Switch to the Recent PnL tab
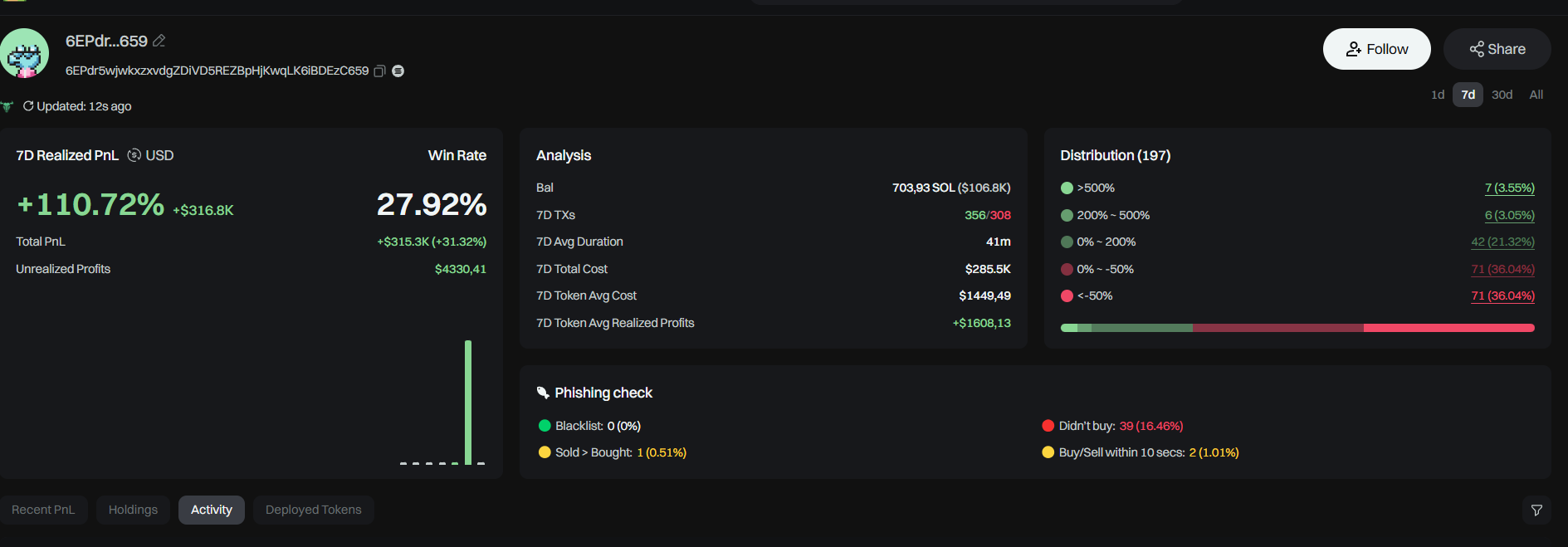Image resolution: width=1568 pixels, height=547 pixels. [x=43, y=510]
